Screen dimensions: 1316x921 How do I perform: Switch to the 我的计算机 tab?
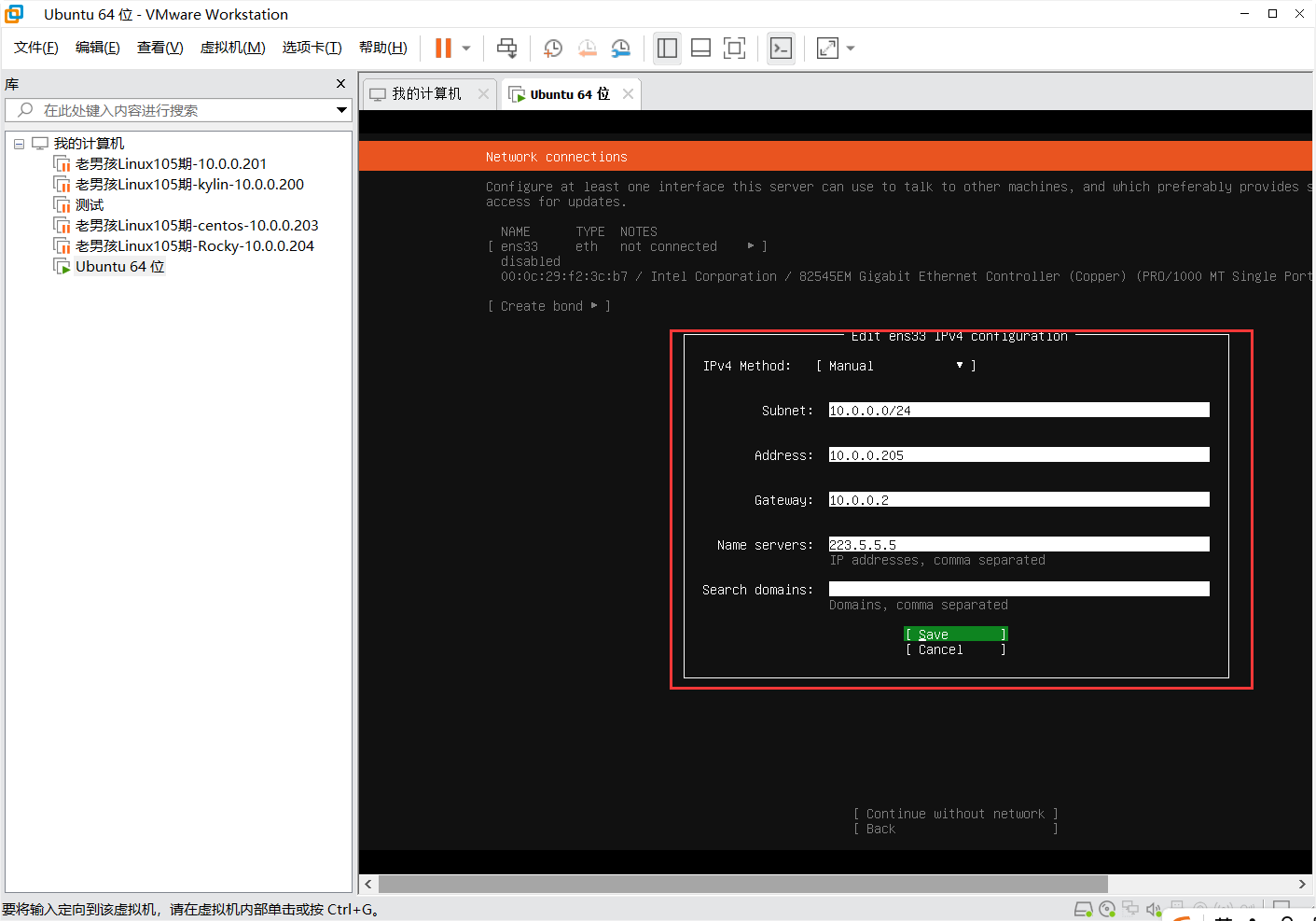click(x=426, y=93)
